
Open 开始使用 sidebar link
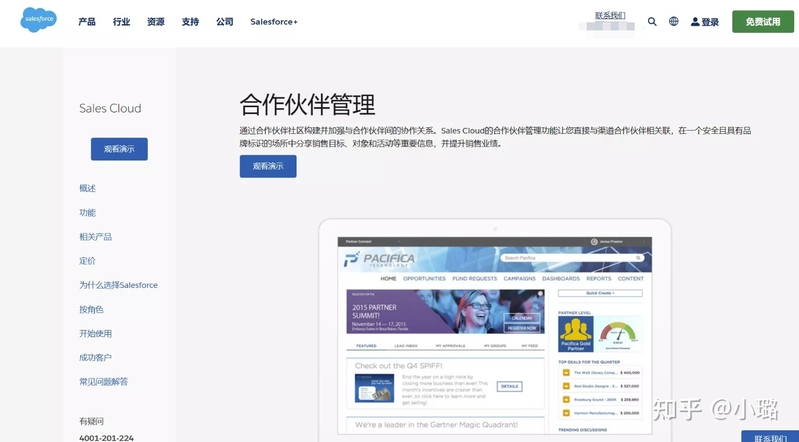pyautogui.click(x=95, y=333)
